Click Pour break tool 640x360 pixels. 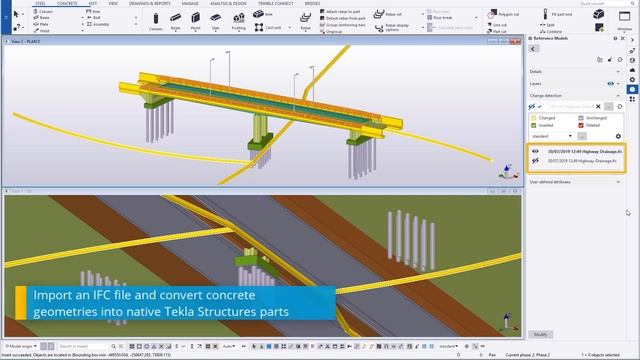(x=440, y=18)
